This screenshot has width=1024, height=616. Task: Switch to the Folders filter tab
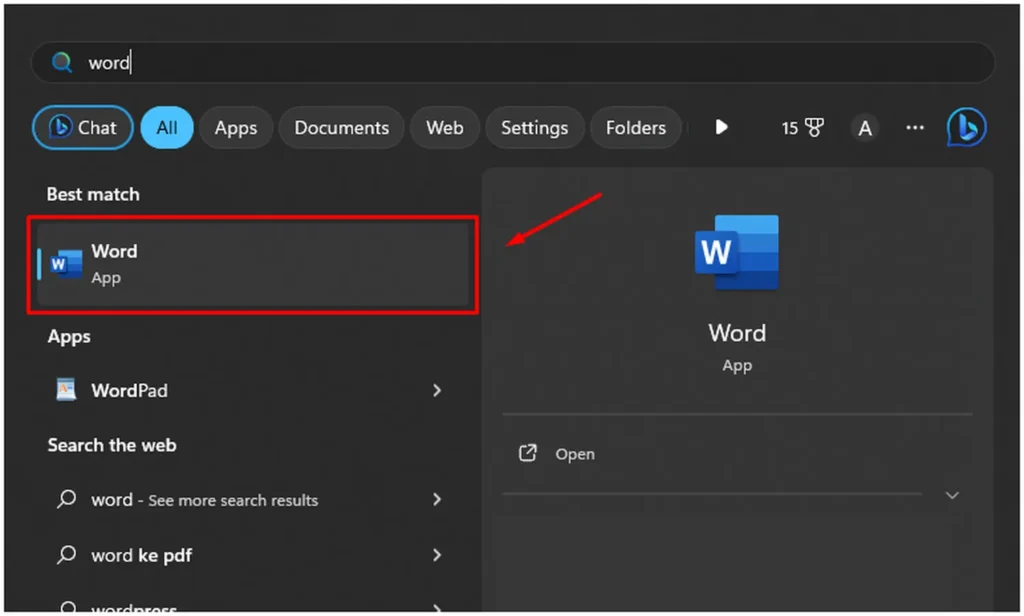(635, 127)
